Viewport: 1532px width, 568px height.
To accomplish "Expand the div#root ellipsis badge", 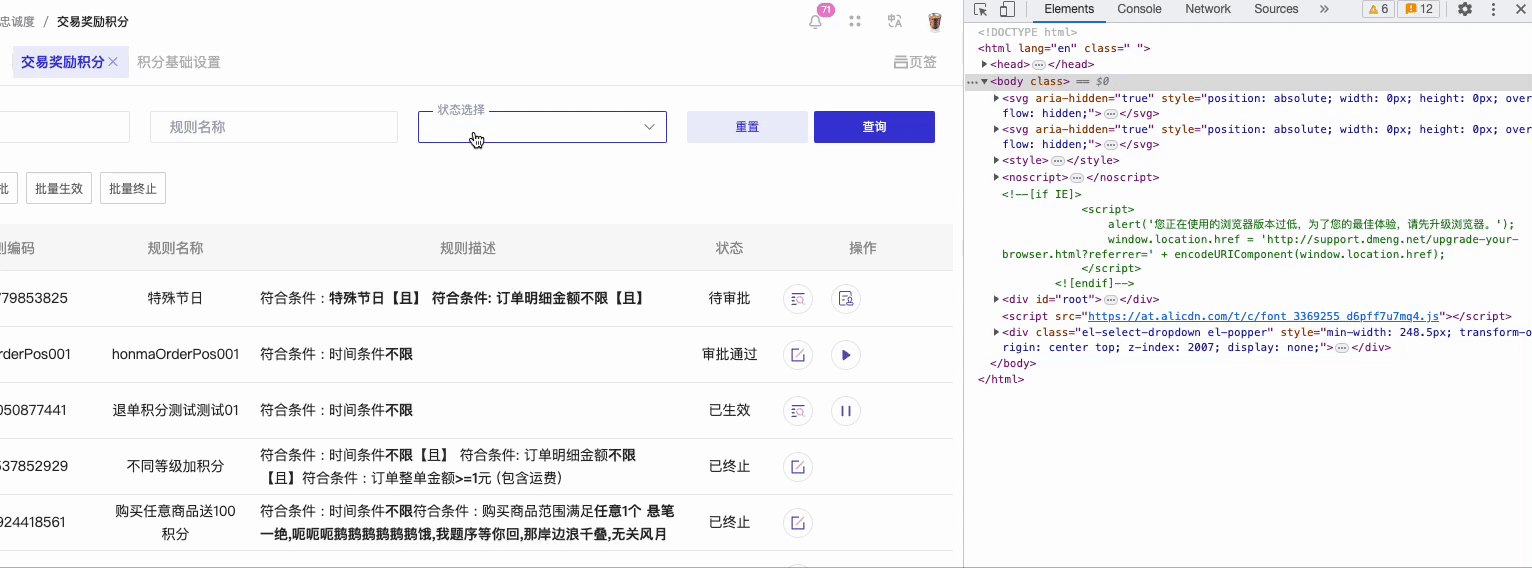I will 1110,300.
